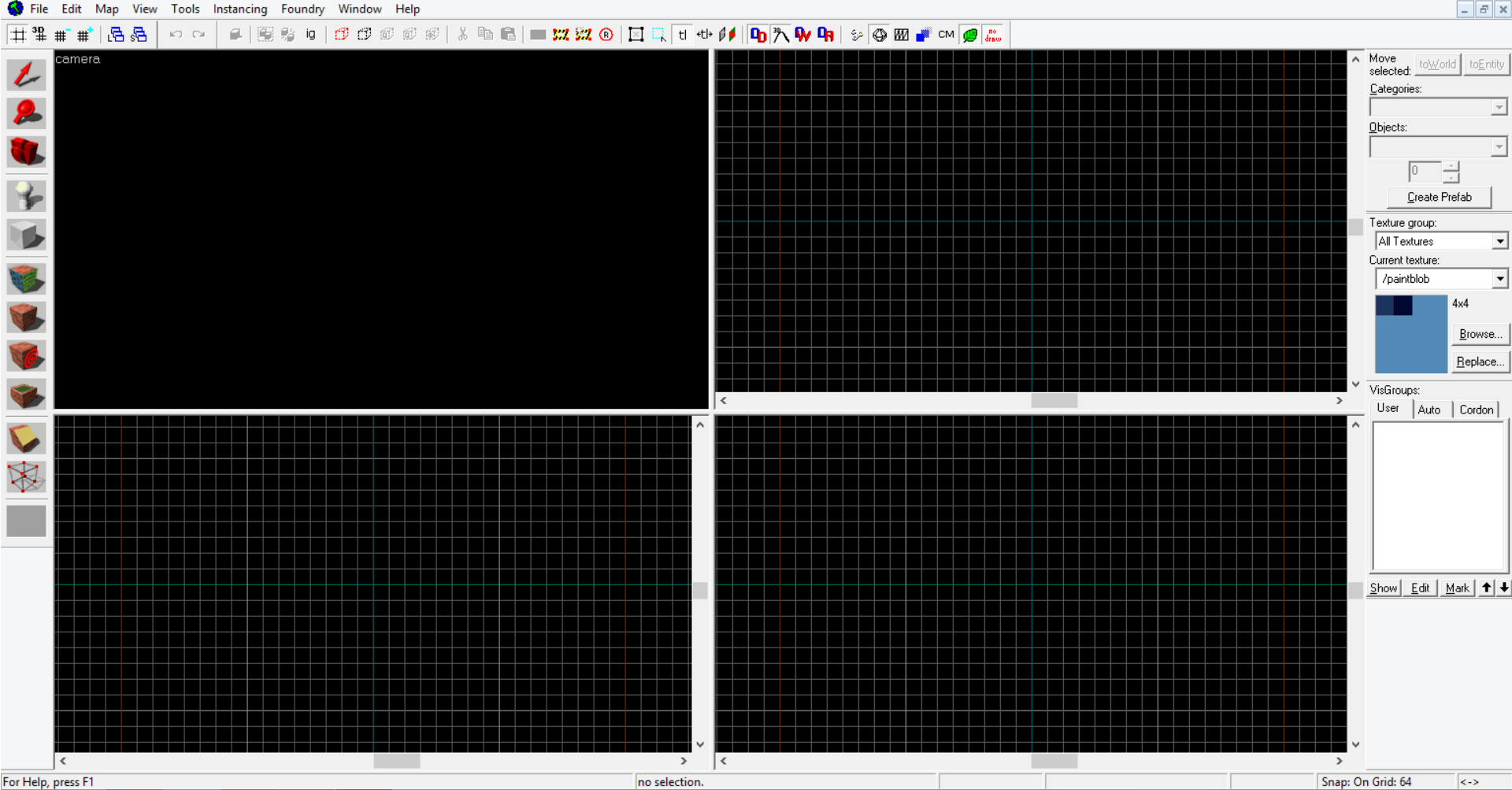1512x790 pixels.
Task: Select the Vertex tool wireframe cube
Action: pyautogui.click(x=26, y=477)
